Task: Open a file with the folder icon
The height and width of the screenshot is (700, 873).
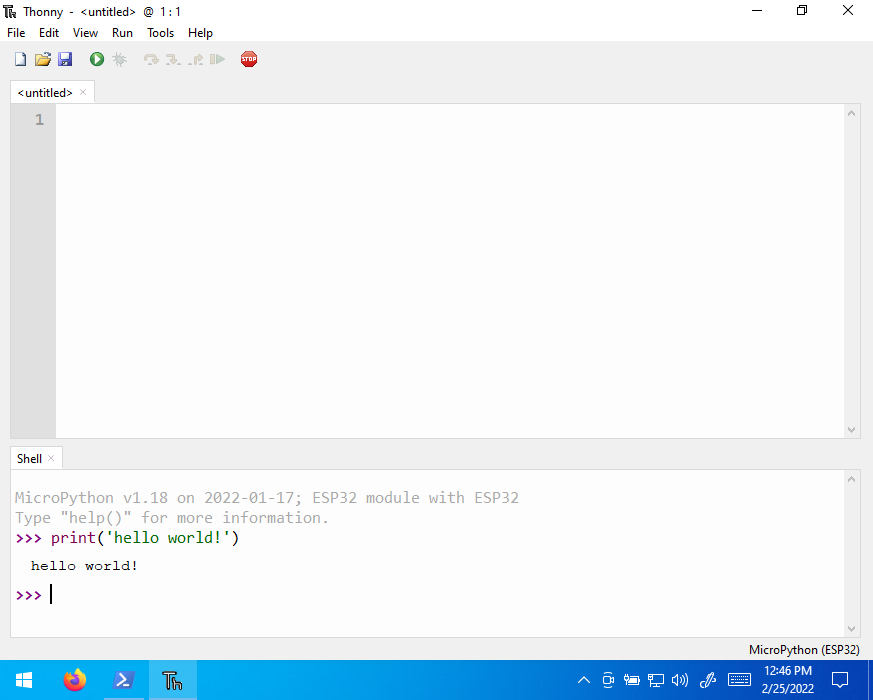Action: [43, 59]
